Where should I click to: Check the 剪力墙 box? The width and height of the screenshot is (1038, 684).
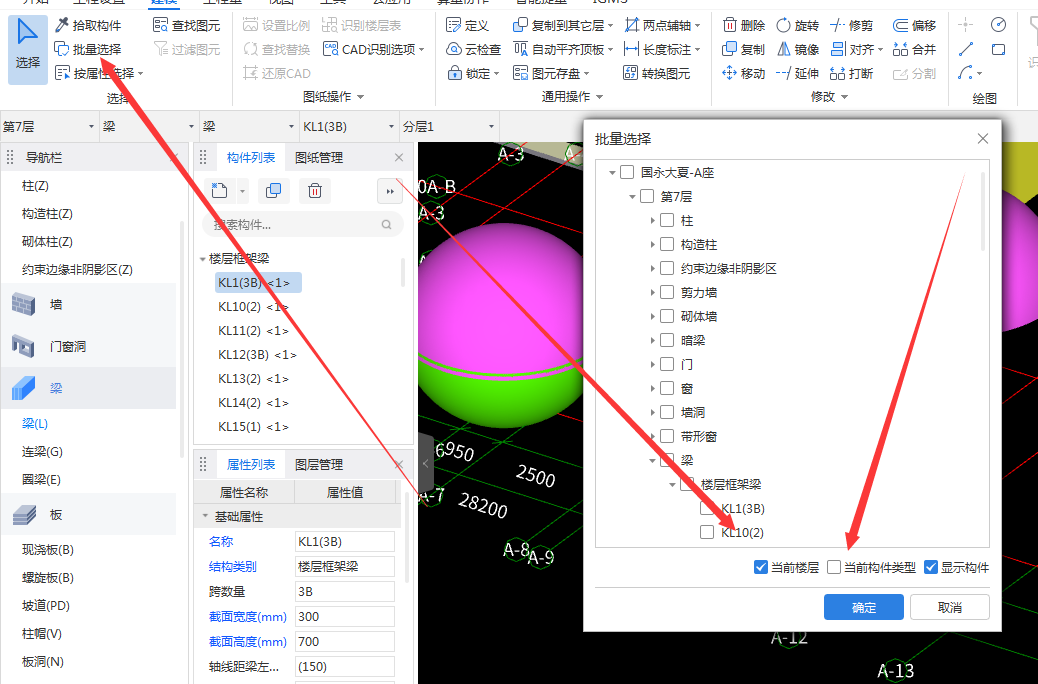pyautogui.click(x=667, y=292)
